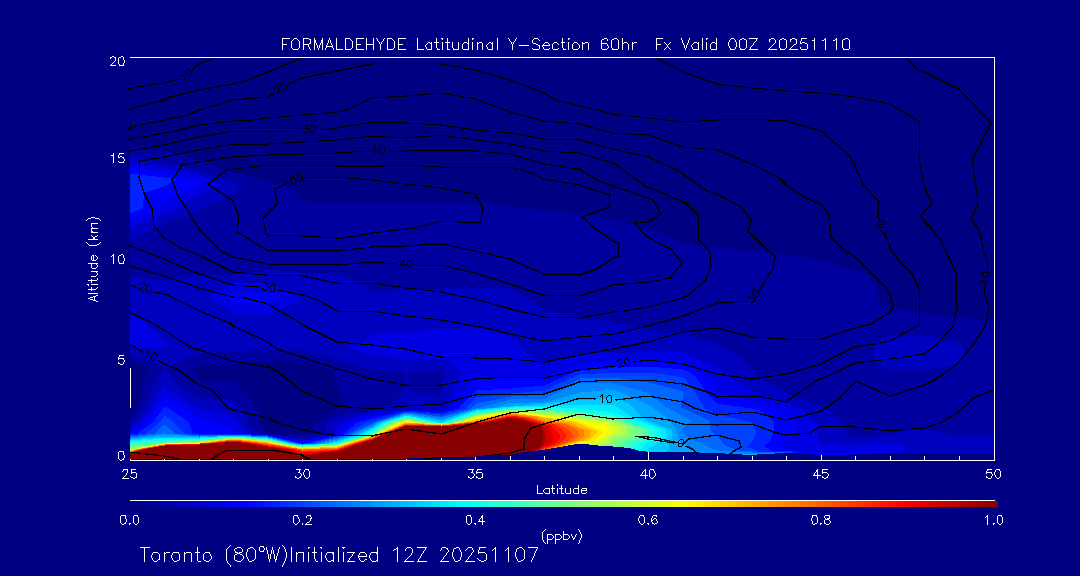Image resolution: width=1080 pixels, height=576 pixels.
Task: Click the latitude axis tick label '30'
Action: pos(302,474)
